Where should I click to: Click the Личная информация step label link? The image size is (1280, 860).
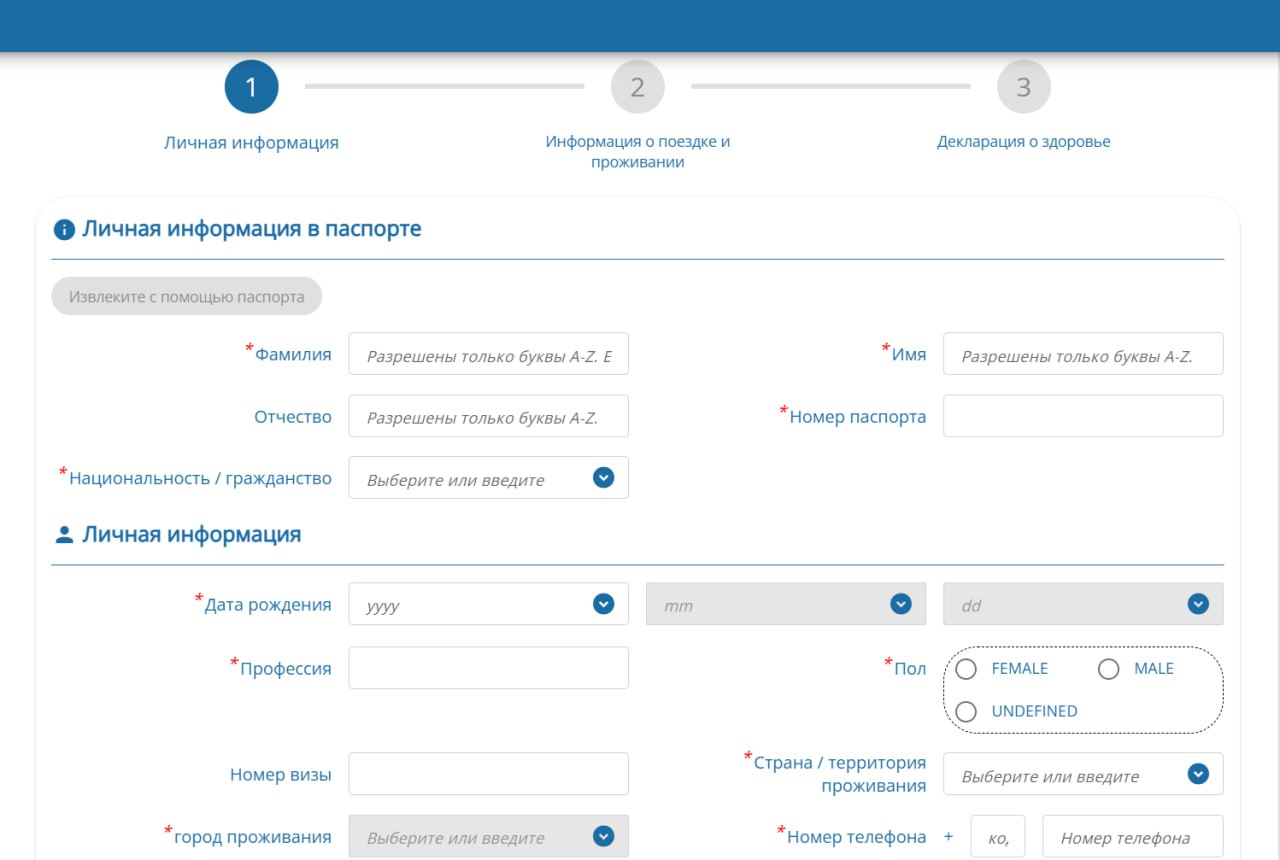click(251, 141)
